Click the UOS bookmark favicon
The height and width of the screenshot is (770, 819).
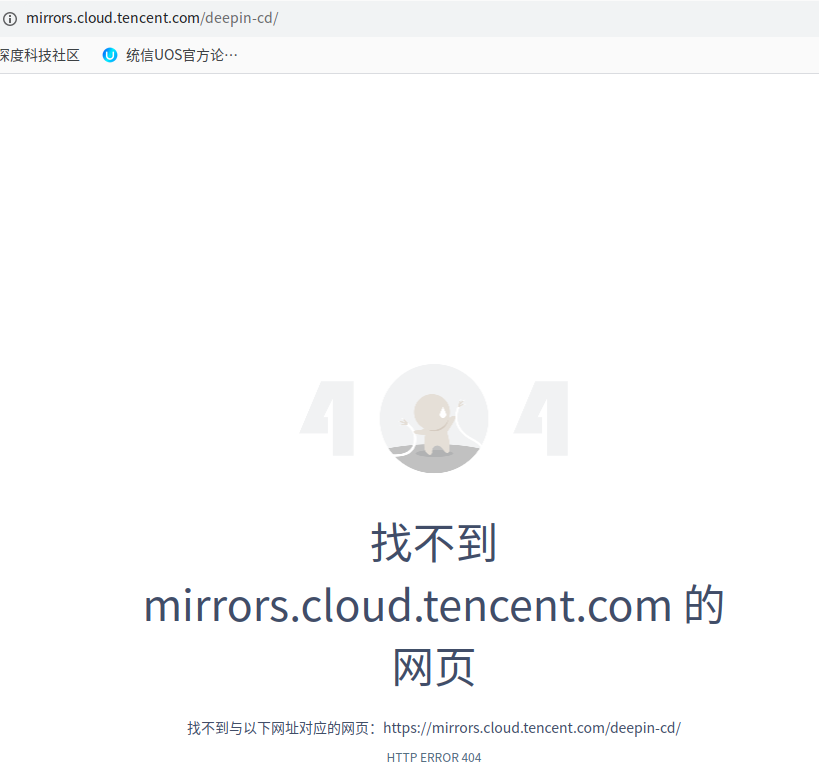(110, 55)
